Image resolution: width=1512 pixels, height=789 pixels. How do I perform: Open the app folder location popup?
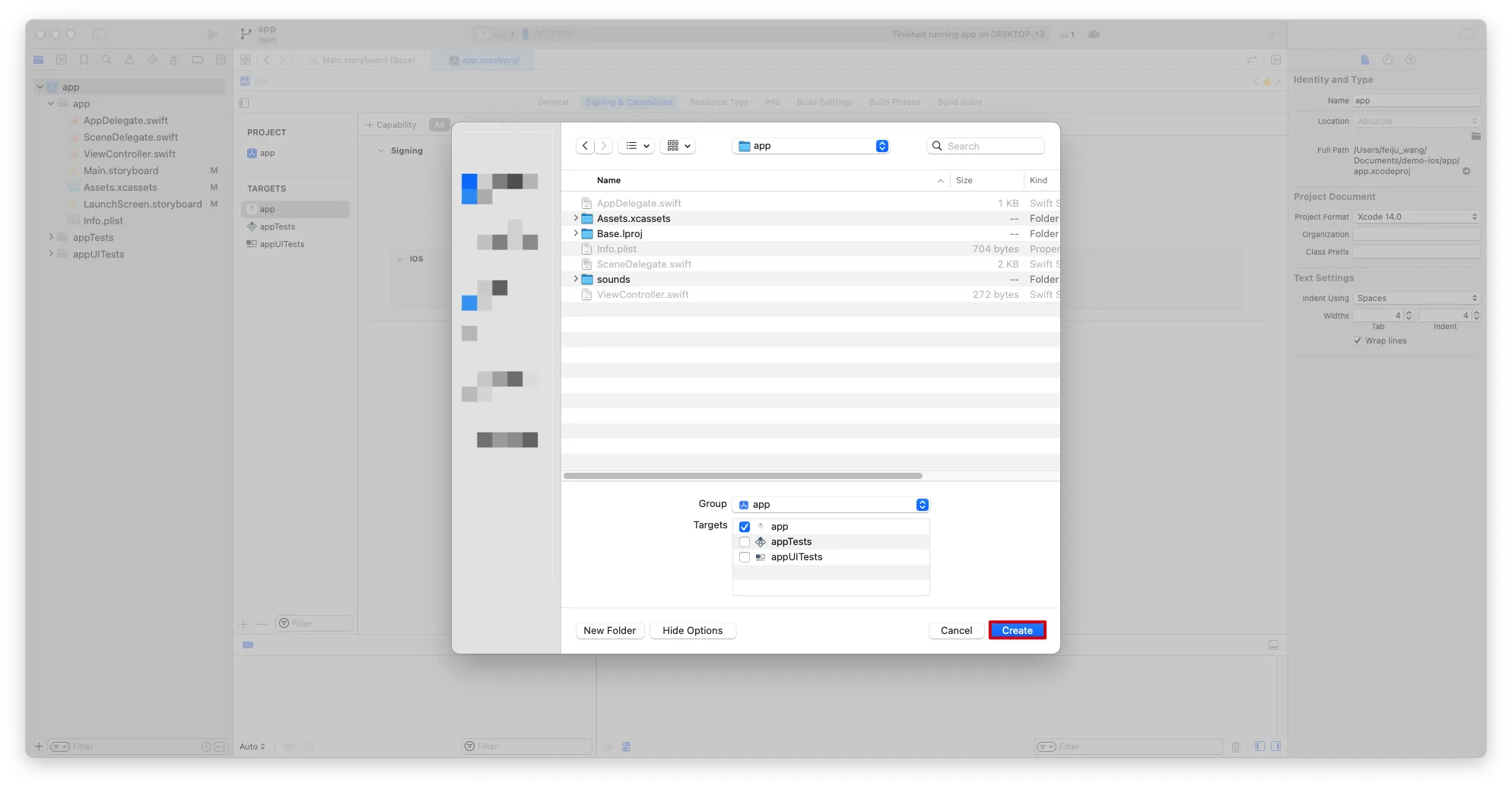811,146
